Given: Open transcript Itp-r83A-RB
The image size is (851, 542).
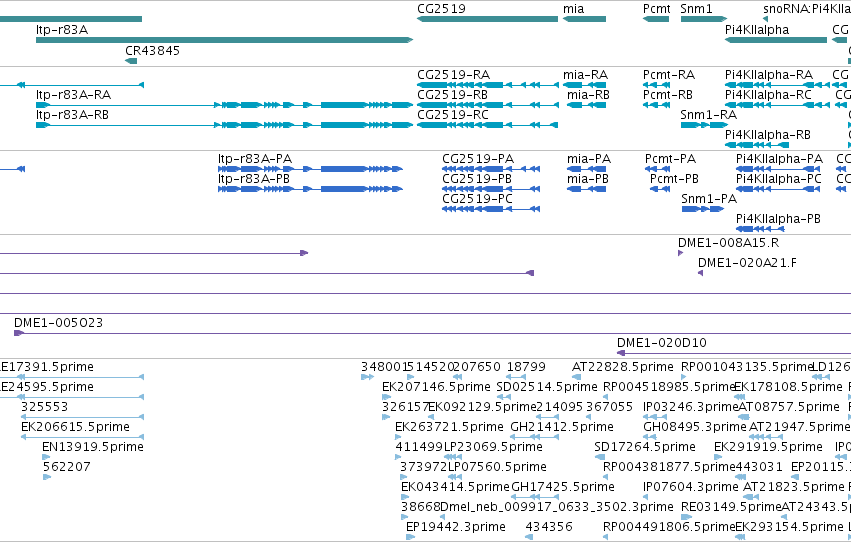Looking at the screenshot, I should [x=225, y=125].
